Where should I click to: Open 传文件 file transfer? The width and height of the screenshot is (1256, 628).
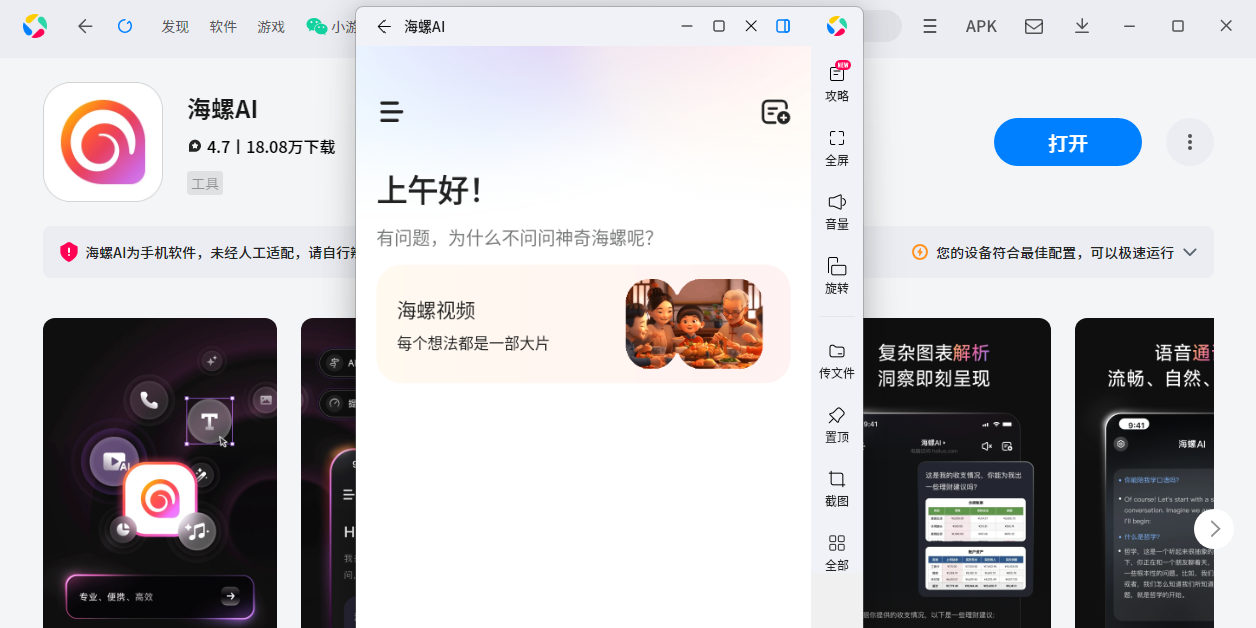(837, 360)
